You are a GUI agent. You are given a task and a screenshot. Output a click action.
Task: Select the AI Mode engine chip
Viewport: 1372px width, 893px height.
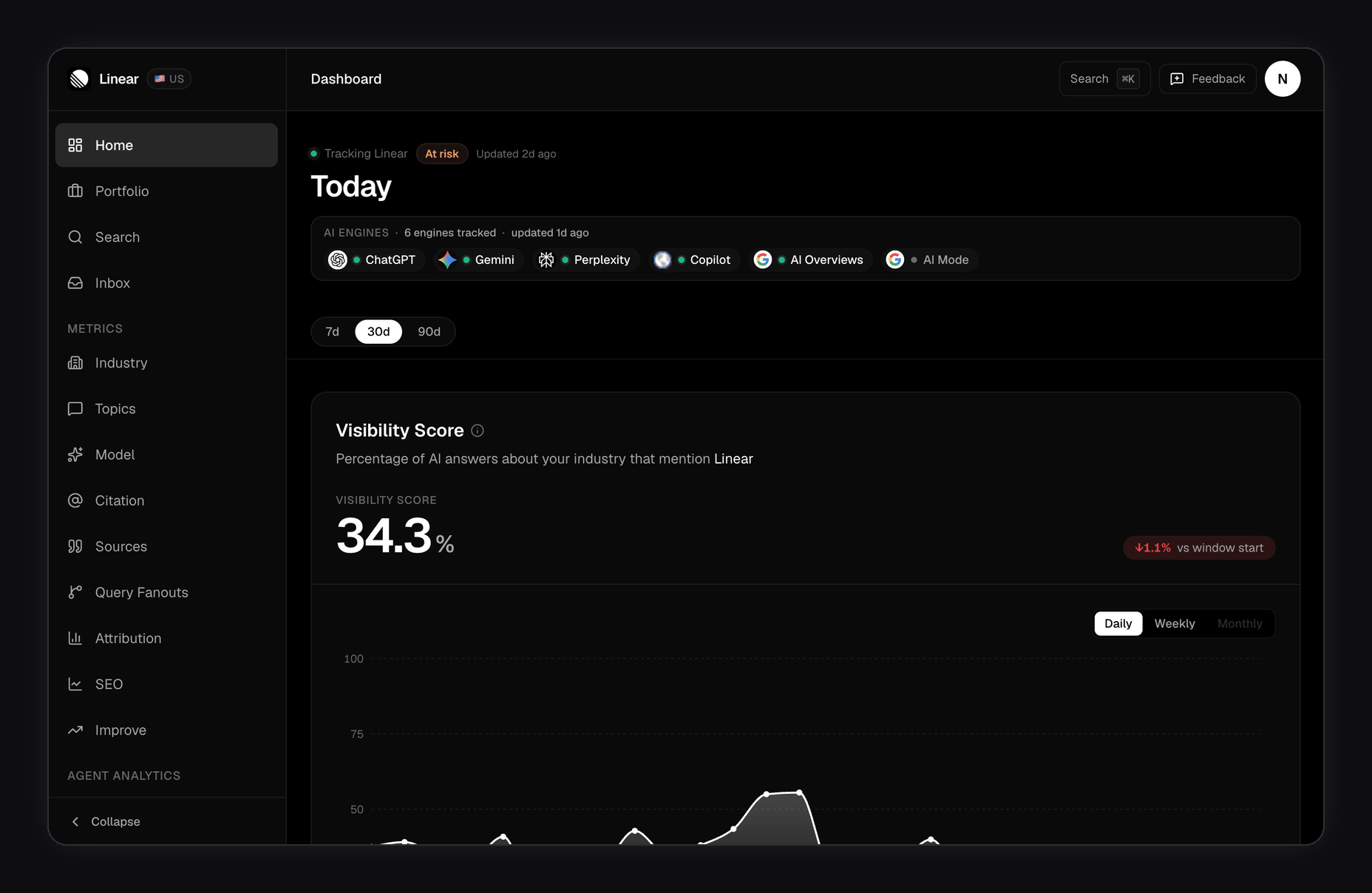coord(930,259)
